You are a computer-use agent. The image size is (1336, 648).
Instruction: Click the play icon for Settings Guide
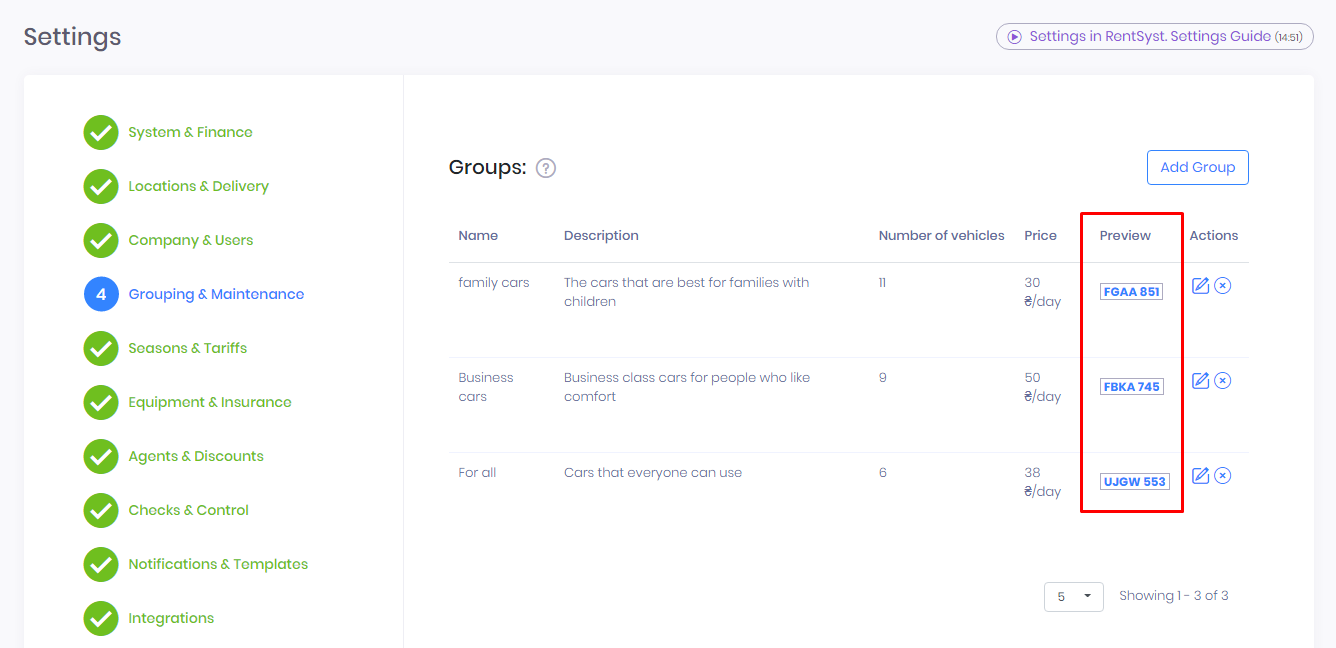(1014, 37)
